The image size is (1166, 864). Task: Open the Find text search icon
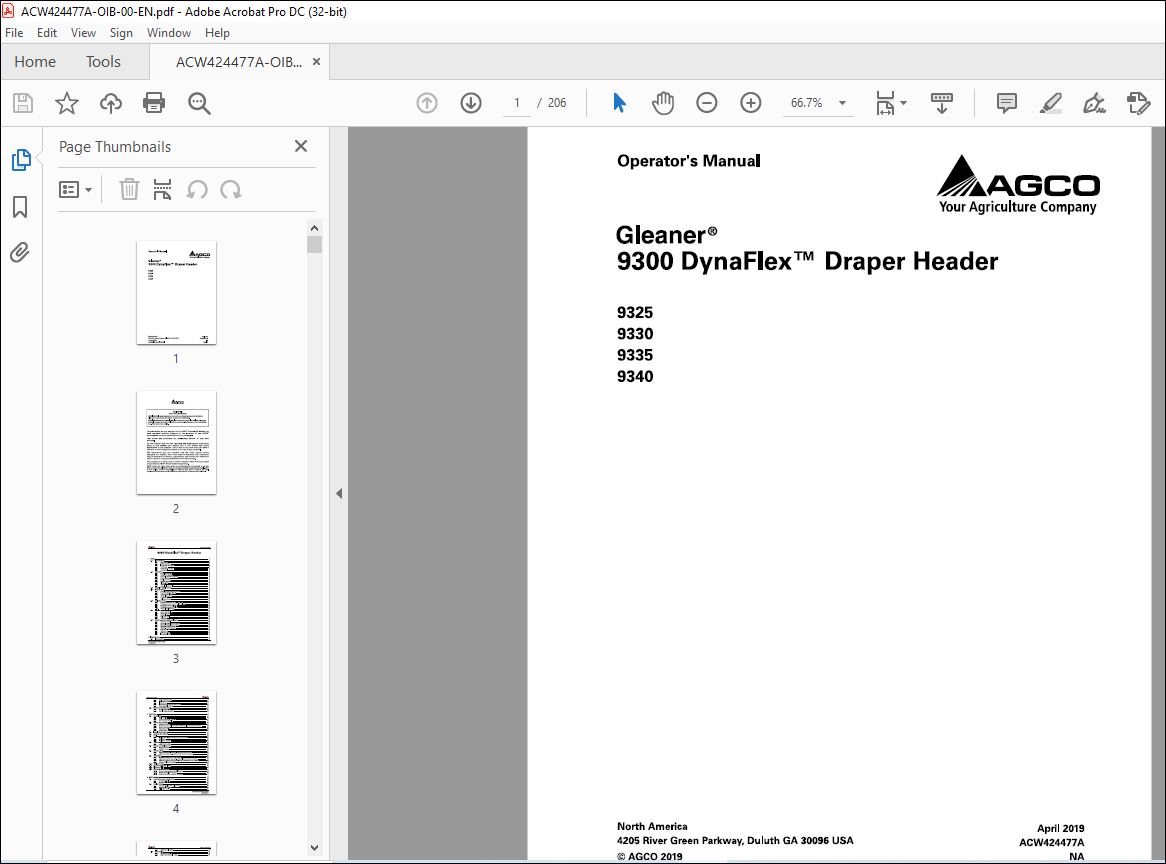(x=199, y=103)
